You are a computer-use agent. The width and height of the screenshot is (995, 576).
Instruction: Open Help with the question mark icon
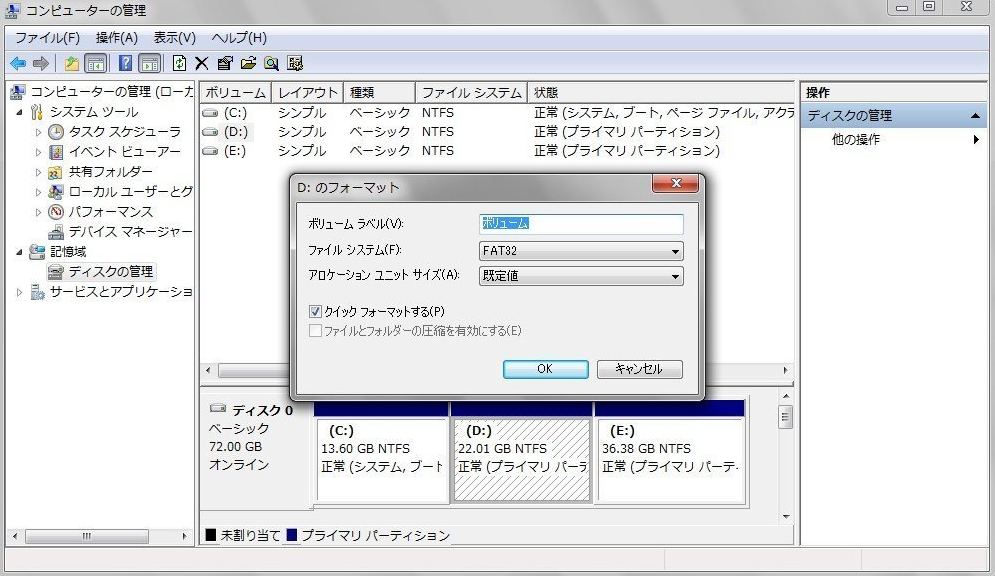(126, 63)
